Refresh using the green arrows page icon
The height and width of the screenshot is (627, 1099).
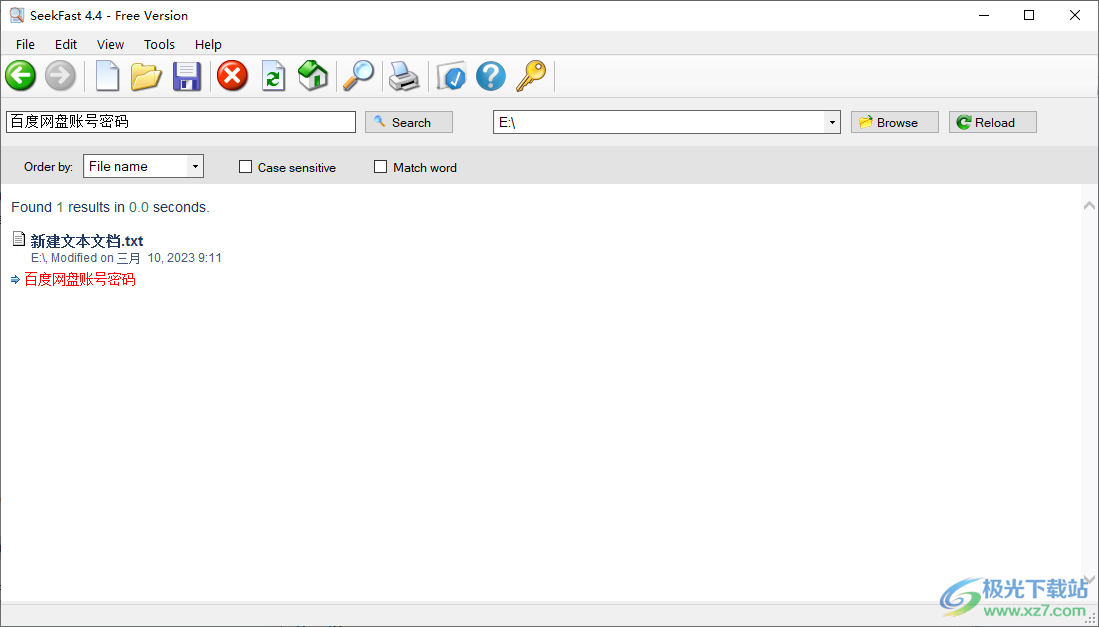[x=273, y=76]
